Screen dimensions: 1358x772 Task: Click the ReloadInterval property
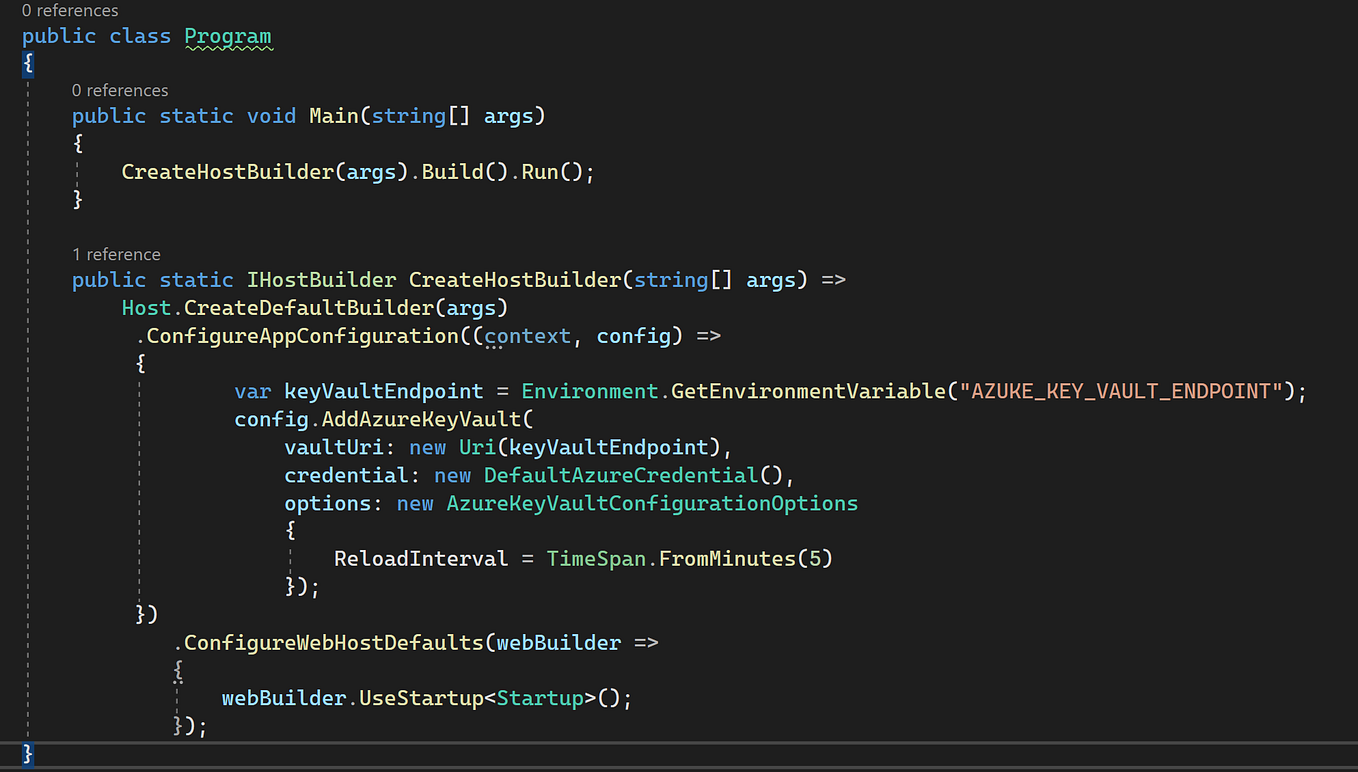click(x=420, y=558)
